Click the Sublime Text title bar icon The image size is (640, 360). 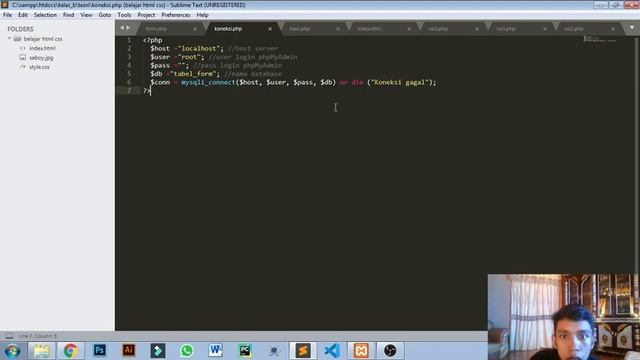click(5, 5)
